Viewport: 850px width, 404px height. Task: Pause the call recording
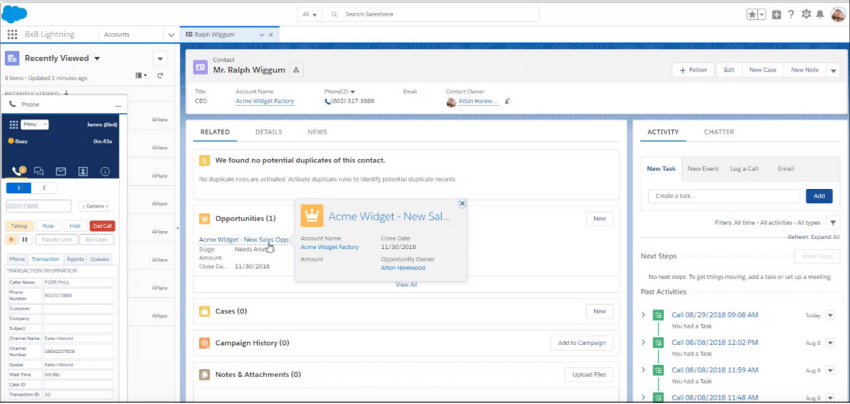click(24, 239)
